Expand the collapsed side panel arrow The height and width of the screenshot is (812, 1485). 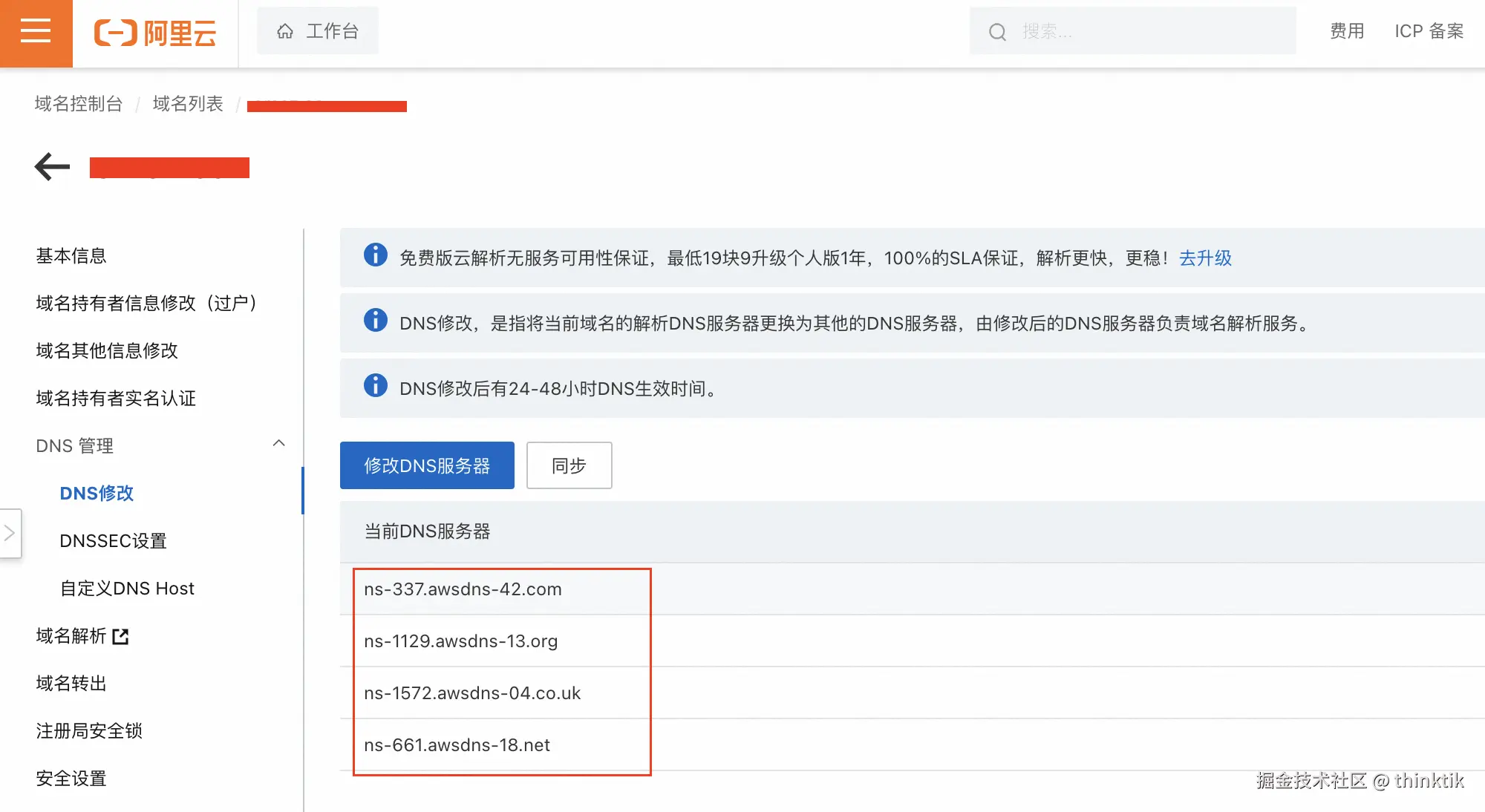pos(10,532)
